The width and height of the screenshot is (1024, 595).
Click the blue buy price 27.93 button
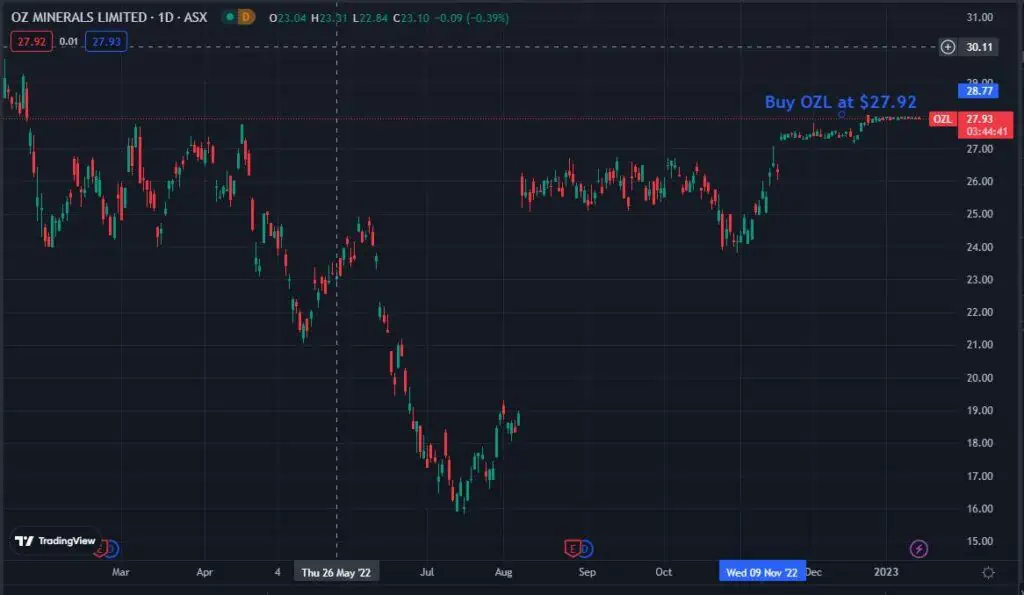click(105, 41)
